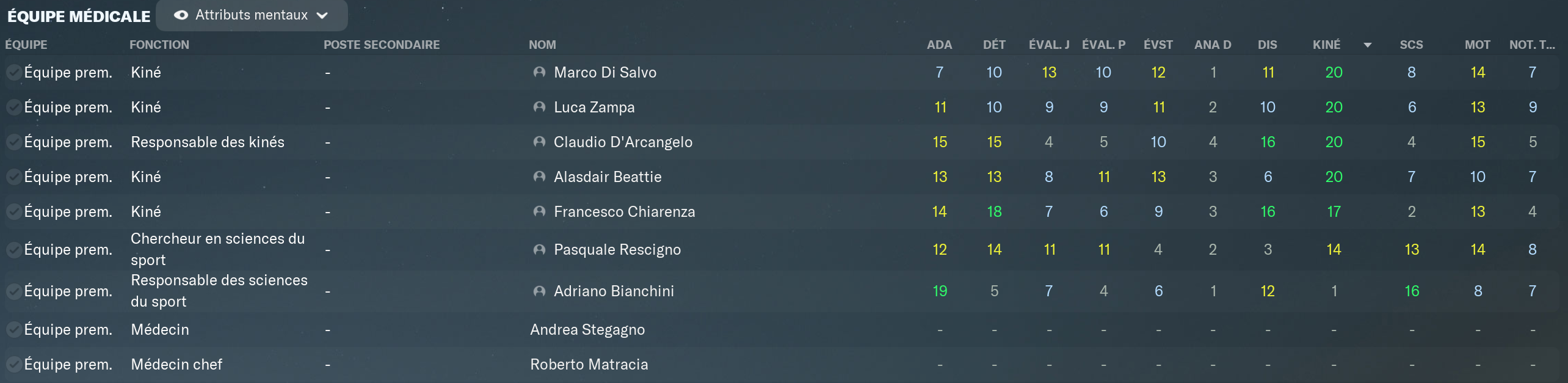Sort by the MOT column header

point(1477,45)
